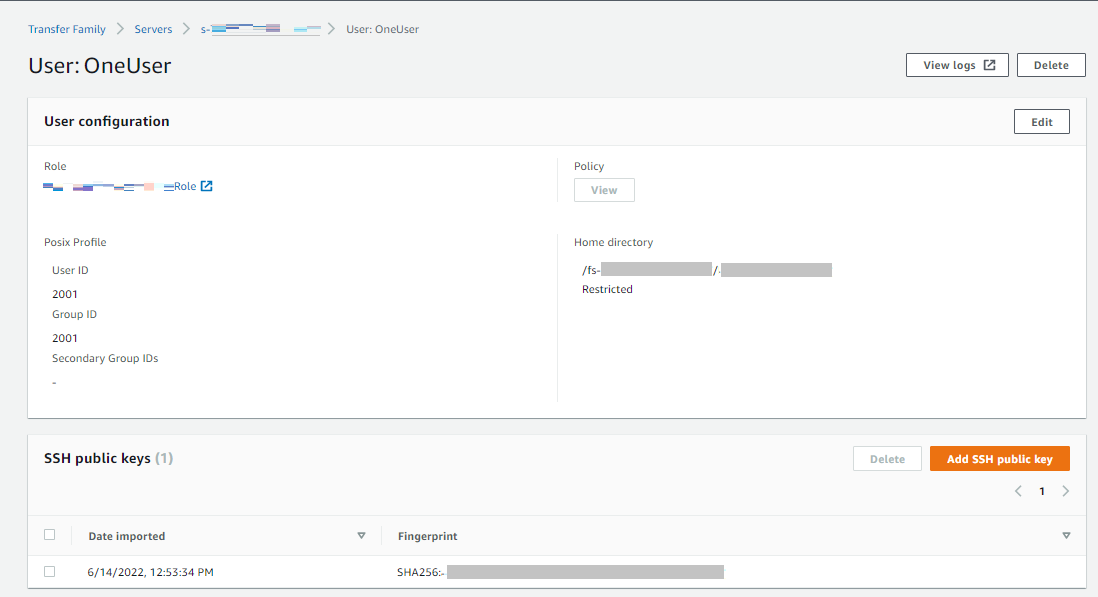This screenshot has width=1098, height=597.
Task: Open the Date imported column filter
Action: [x=361, y=535]
